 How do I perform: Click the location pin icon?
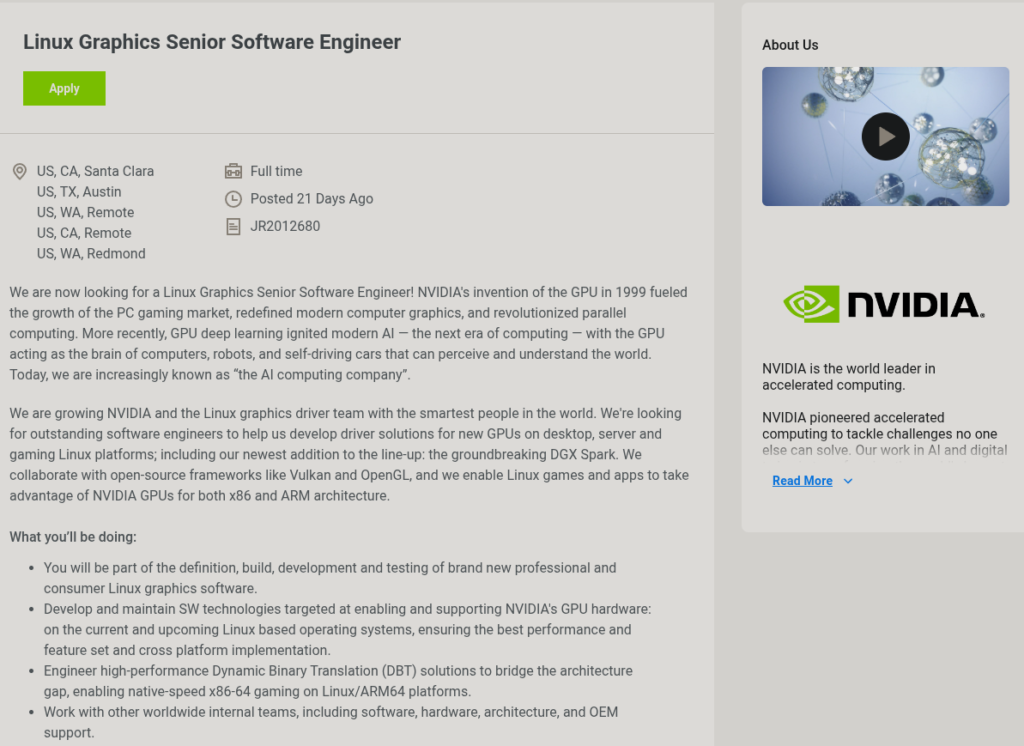pyautogui.click(x=19, y=172)
